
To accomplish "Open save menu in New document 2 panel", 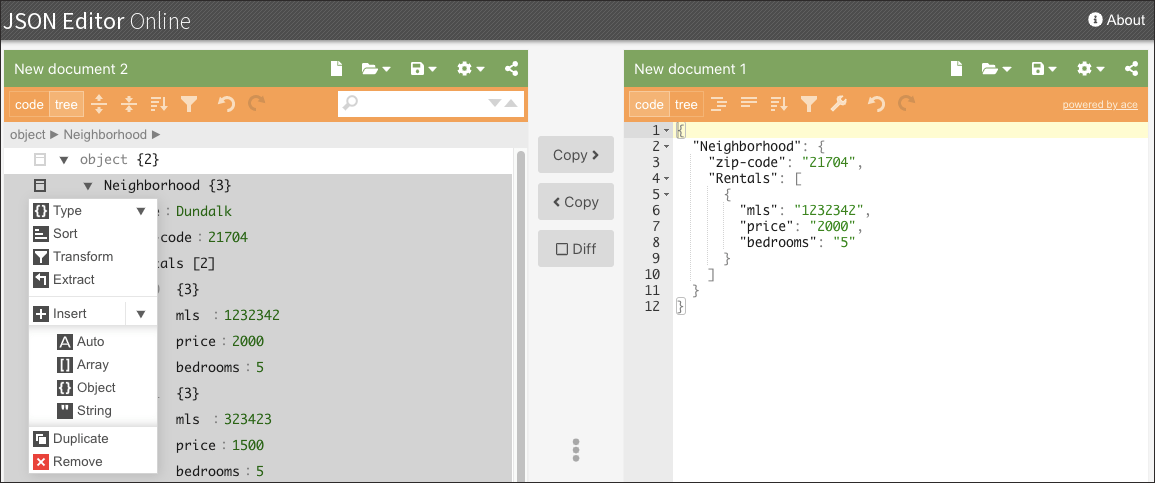I will [424, 68].
